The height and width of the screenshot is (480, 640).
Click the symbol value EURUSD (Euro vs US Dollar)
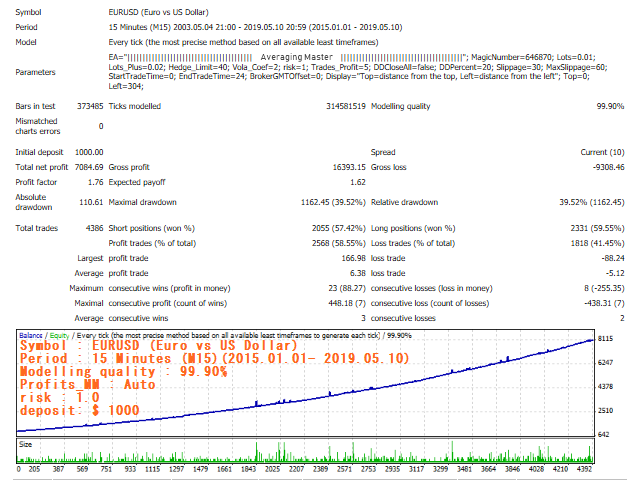tap(158, 12)
